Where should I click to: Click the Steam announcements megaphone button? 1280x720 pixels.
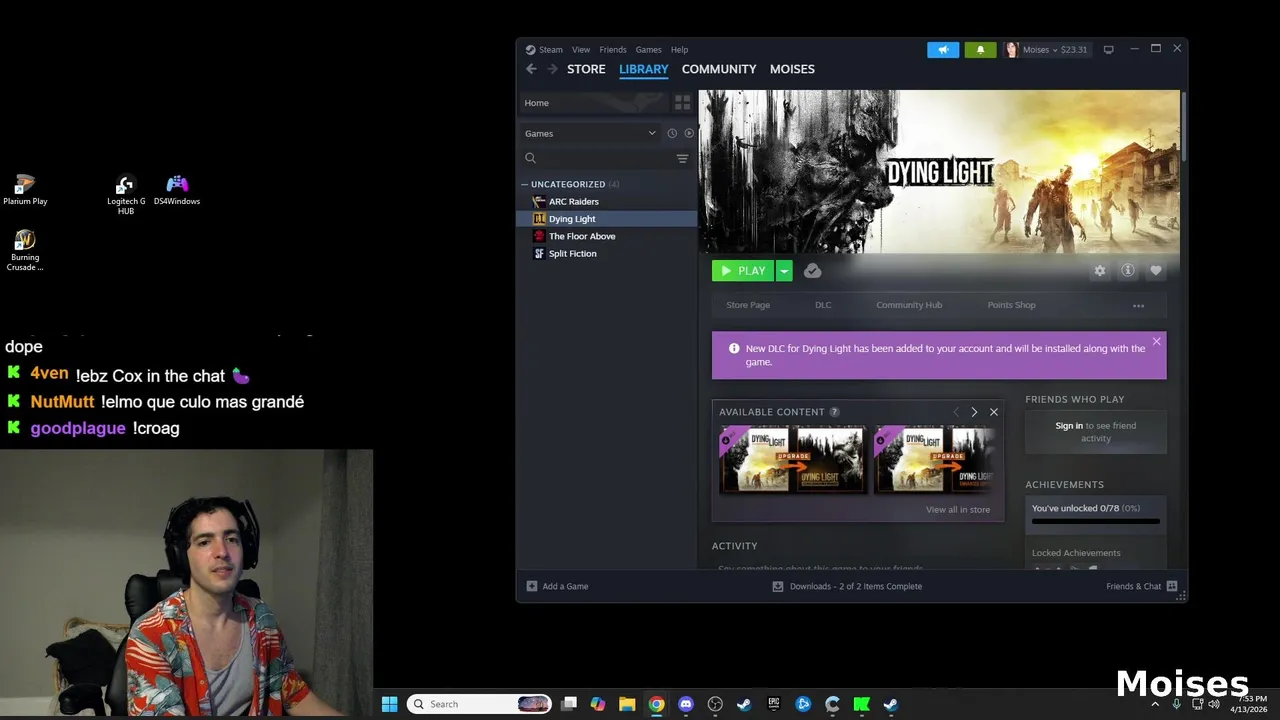coord(943,49)
